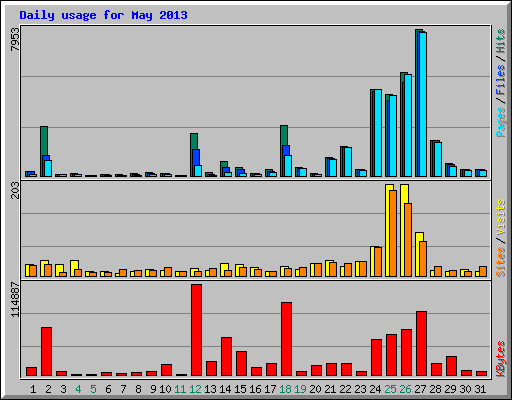Click the 'Daily usage for May 2013' title
The image size is (512, 400).
click(103, 15)
